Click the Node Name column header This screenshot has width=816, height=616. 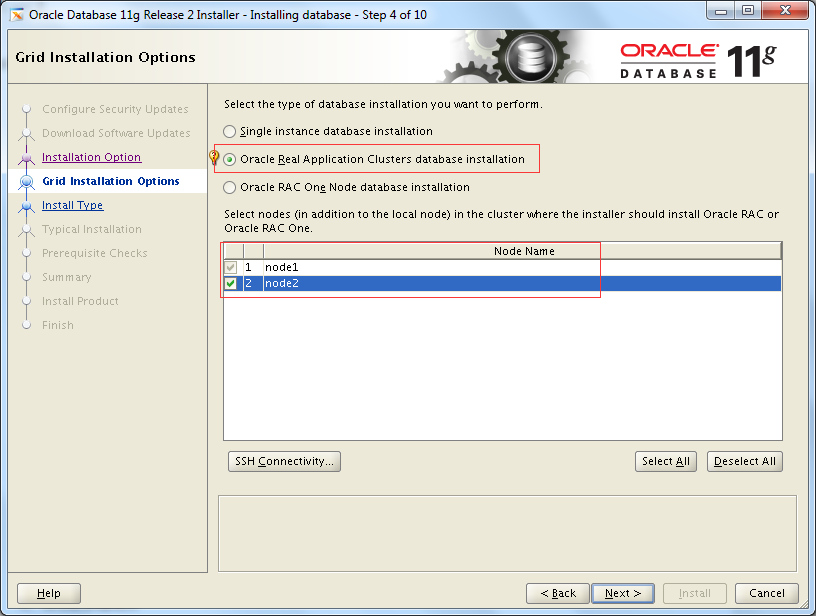point(523,251)
